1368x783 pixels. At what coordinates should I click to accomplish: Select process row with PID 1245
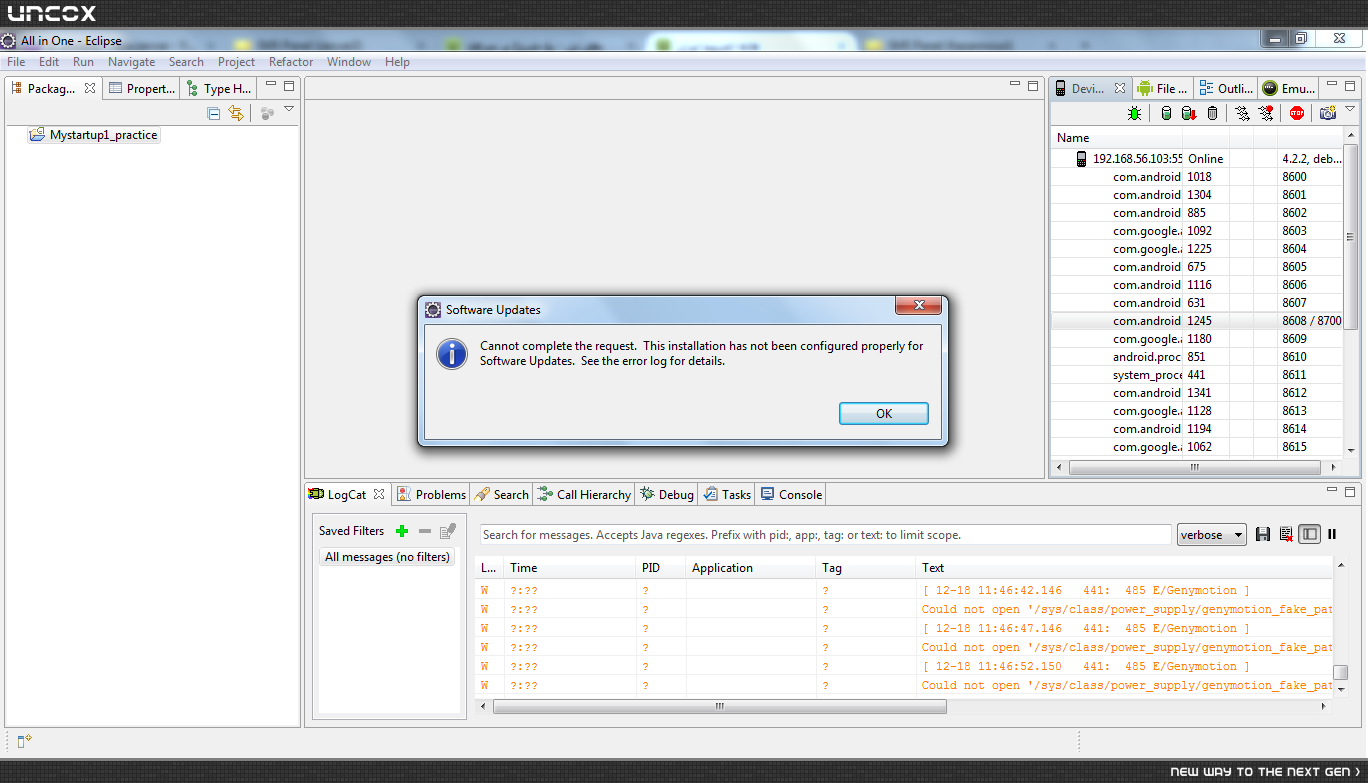(x=1196, y=321)
